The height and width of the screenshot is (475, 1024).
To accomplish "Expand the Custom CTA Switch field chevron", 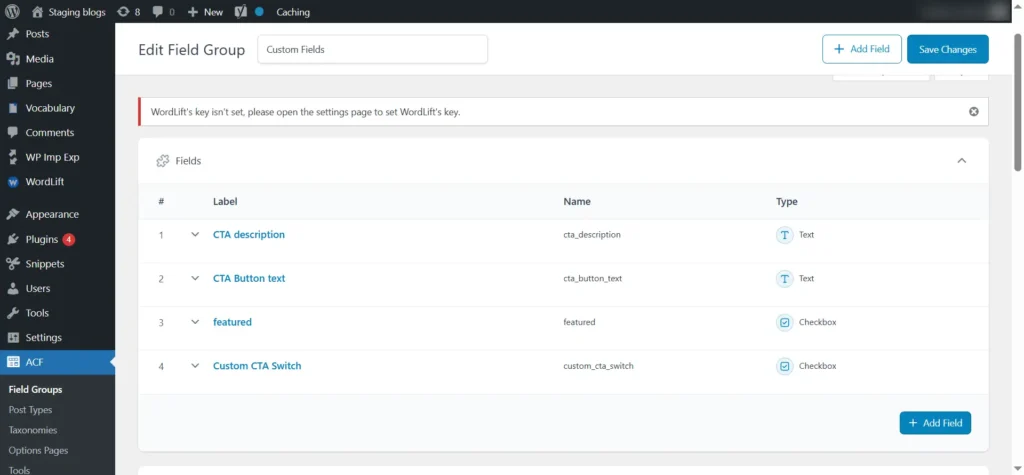I will 195,366.
